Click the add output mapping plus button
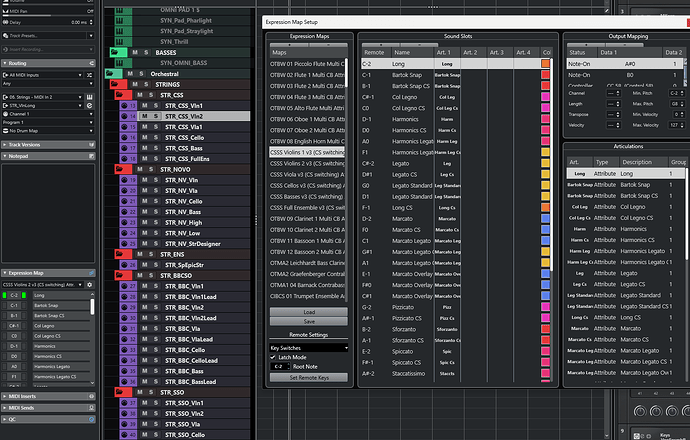This screenshot has height=440, width=690. [x=586, y=45]
